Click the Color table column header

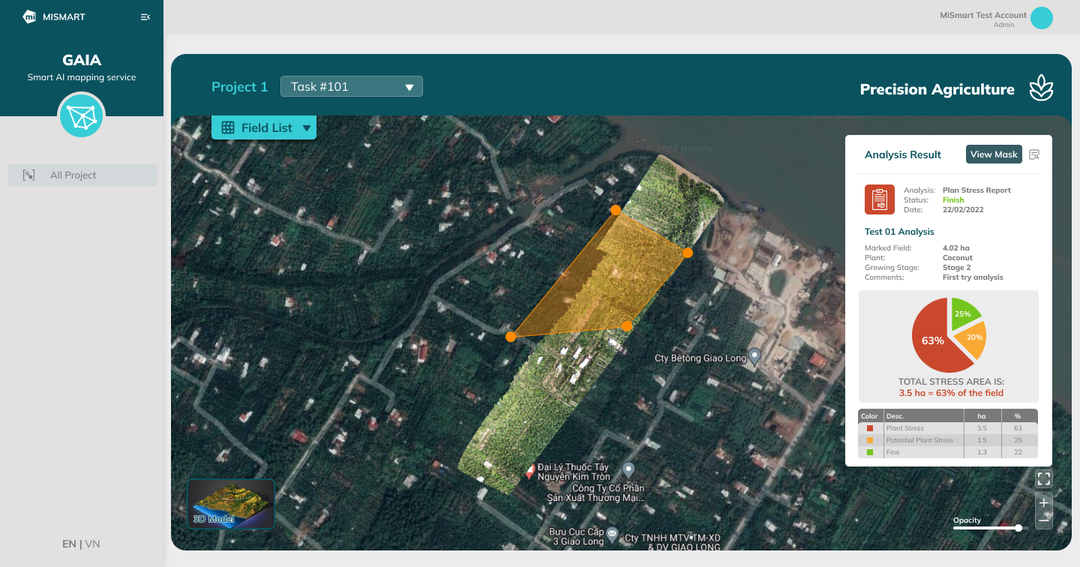pos(869,416)
